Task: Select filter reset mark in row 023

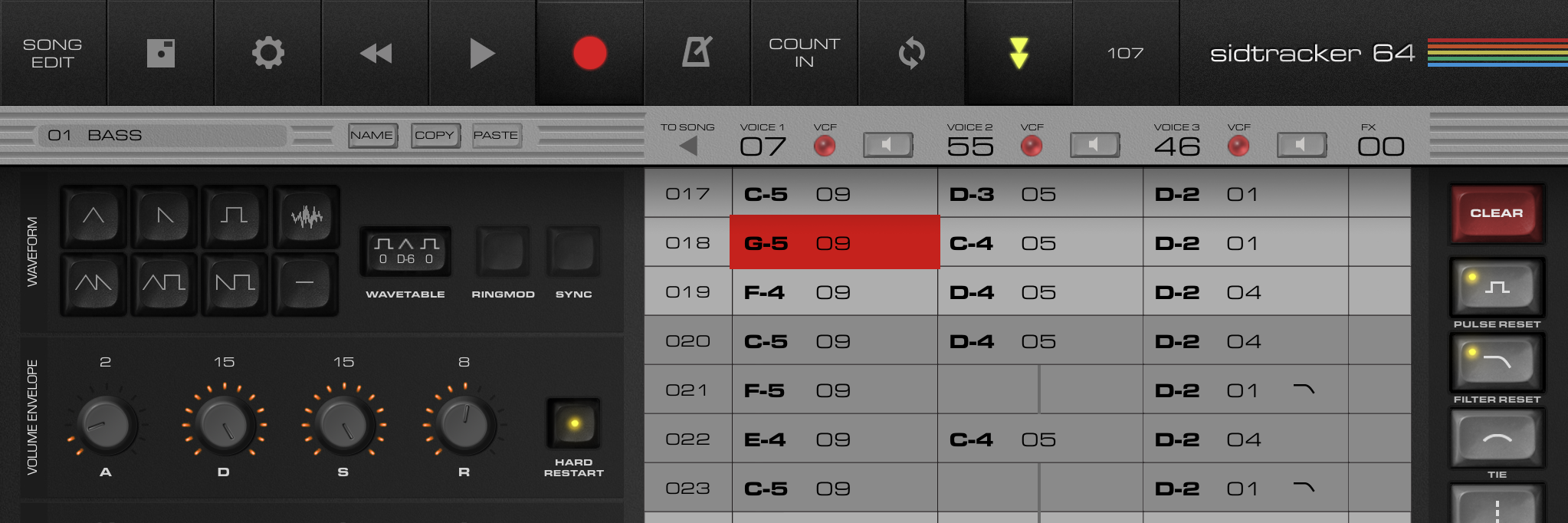Action: tap(1304, 488)
